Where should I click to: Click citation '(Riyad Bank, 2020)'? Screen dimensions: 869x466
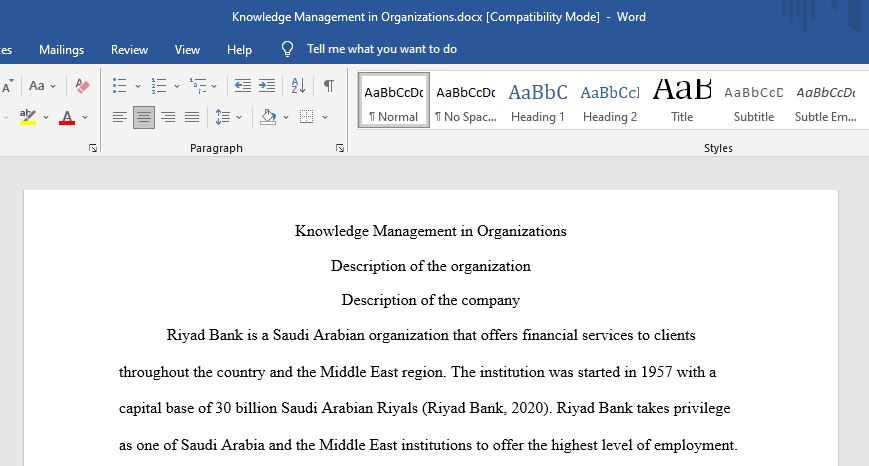tap(487, 408)
